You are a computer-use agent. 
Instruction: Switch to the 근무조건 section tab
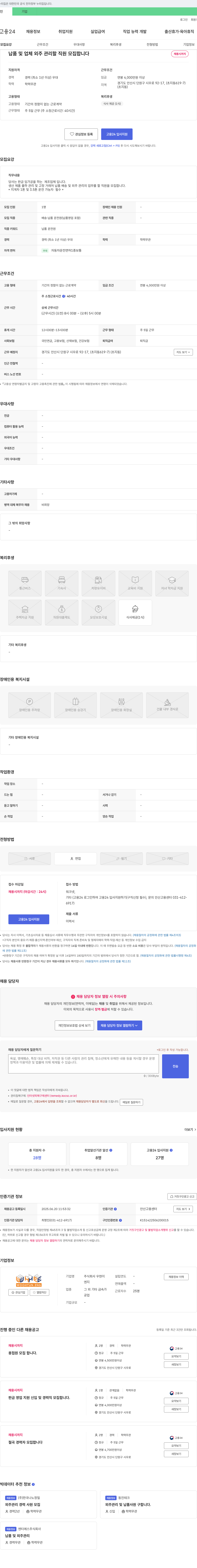click(x=43, y=44)
